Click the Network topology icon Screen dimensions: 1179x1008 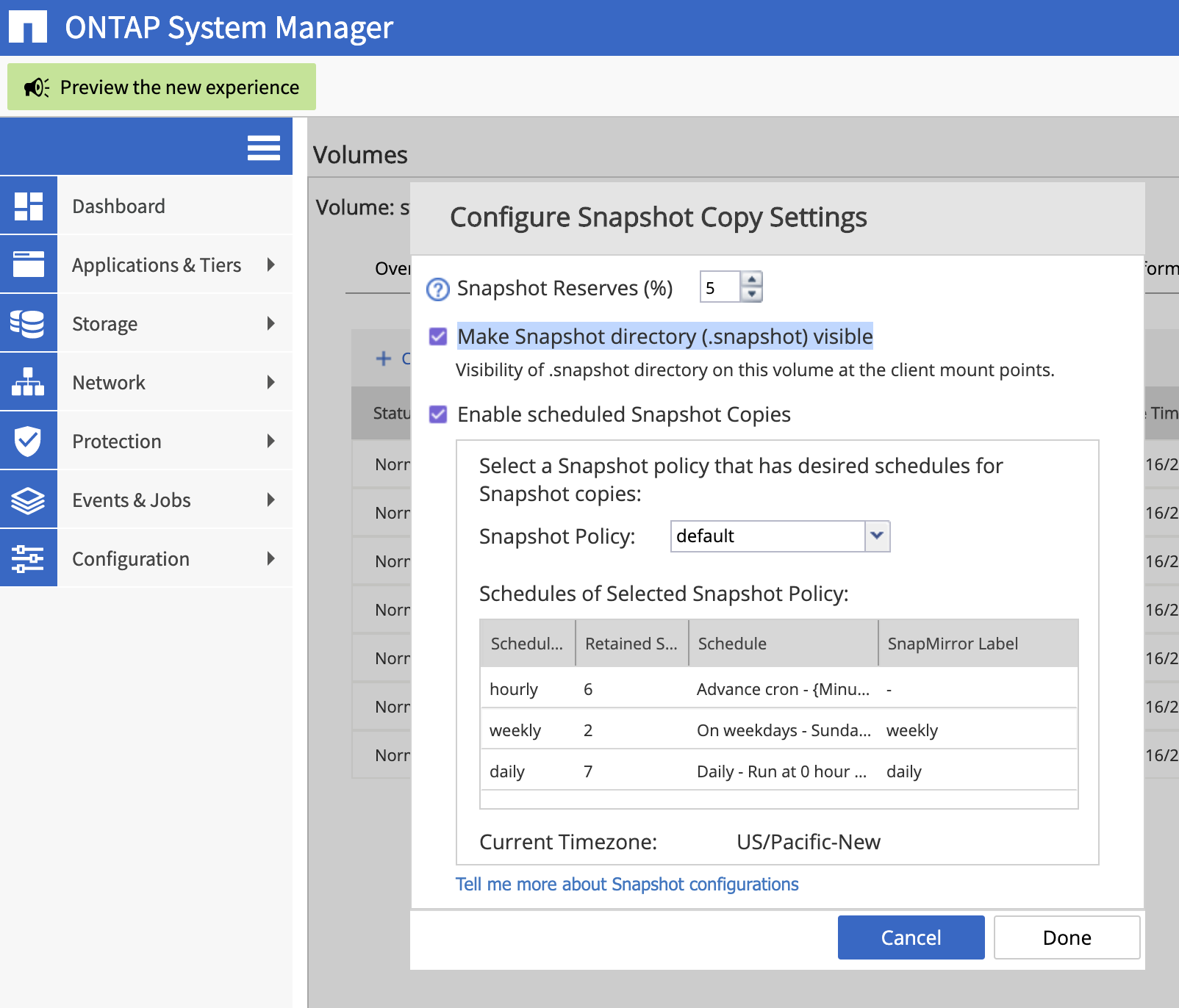[x=29, y=382]
